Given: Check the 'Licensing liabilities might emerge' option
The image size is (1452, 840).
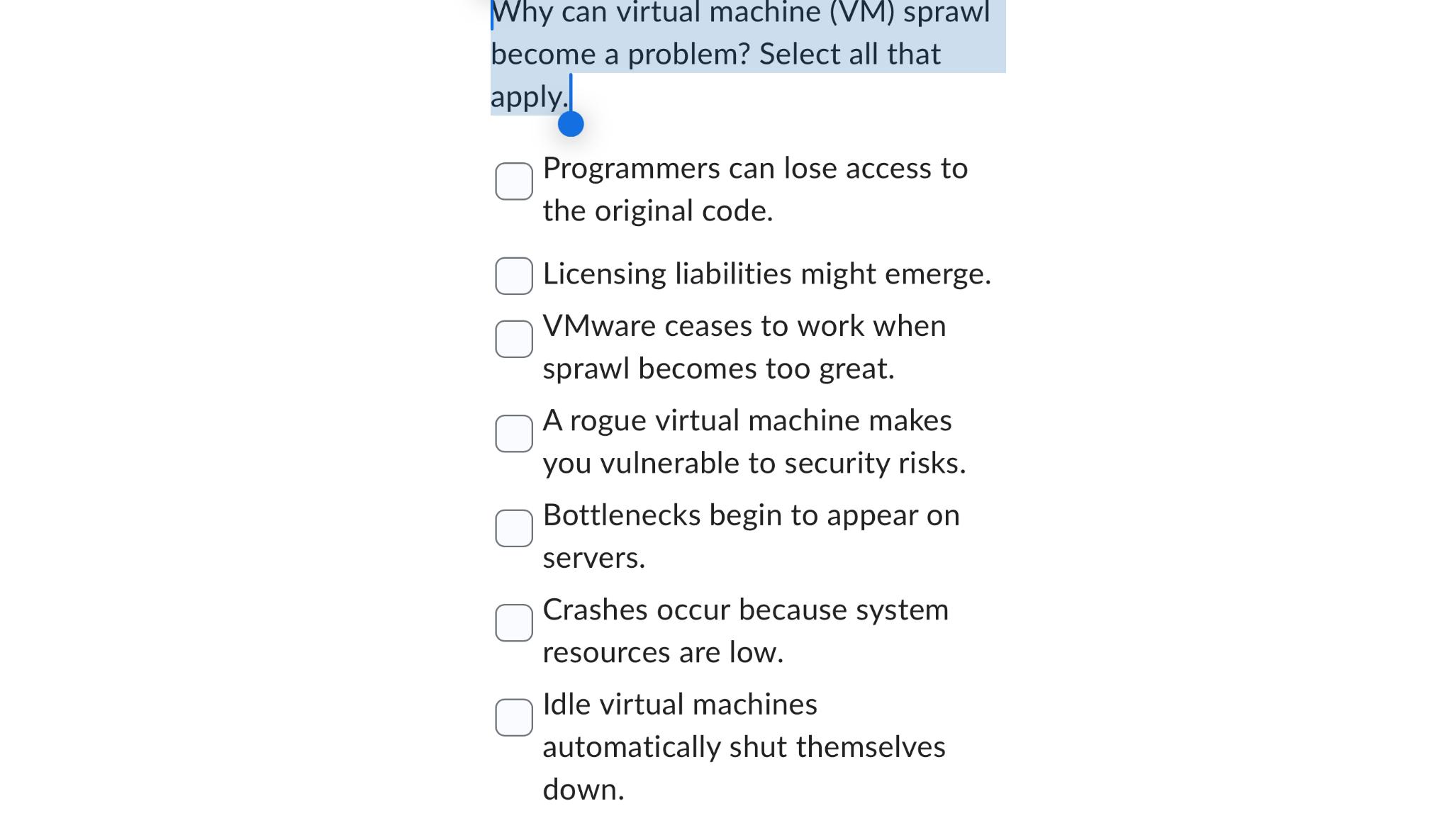Looking at the screenshot, I should pyautogui.click(x=513, y=276).
